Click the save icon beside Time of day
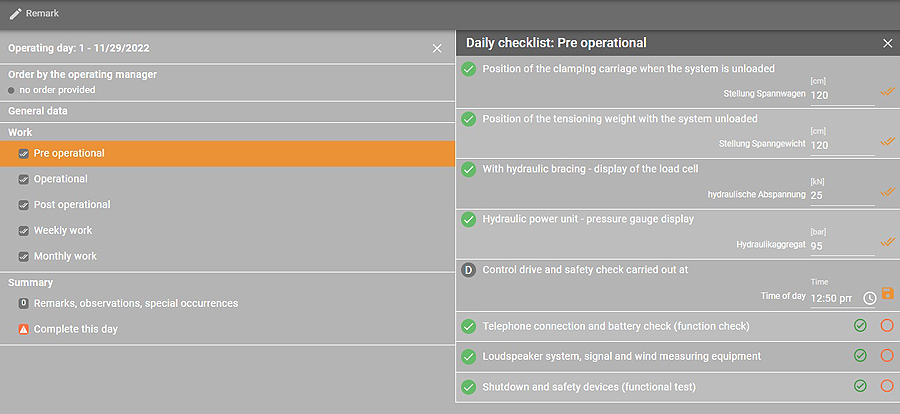This screenshot has height=414, width=900. (x=887, y=296)
